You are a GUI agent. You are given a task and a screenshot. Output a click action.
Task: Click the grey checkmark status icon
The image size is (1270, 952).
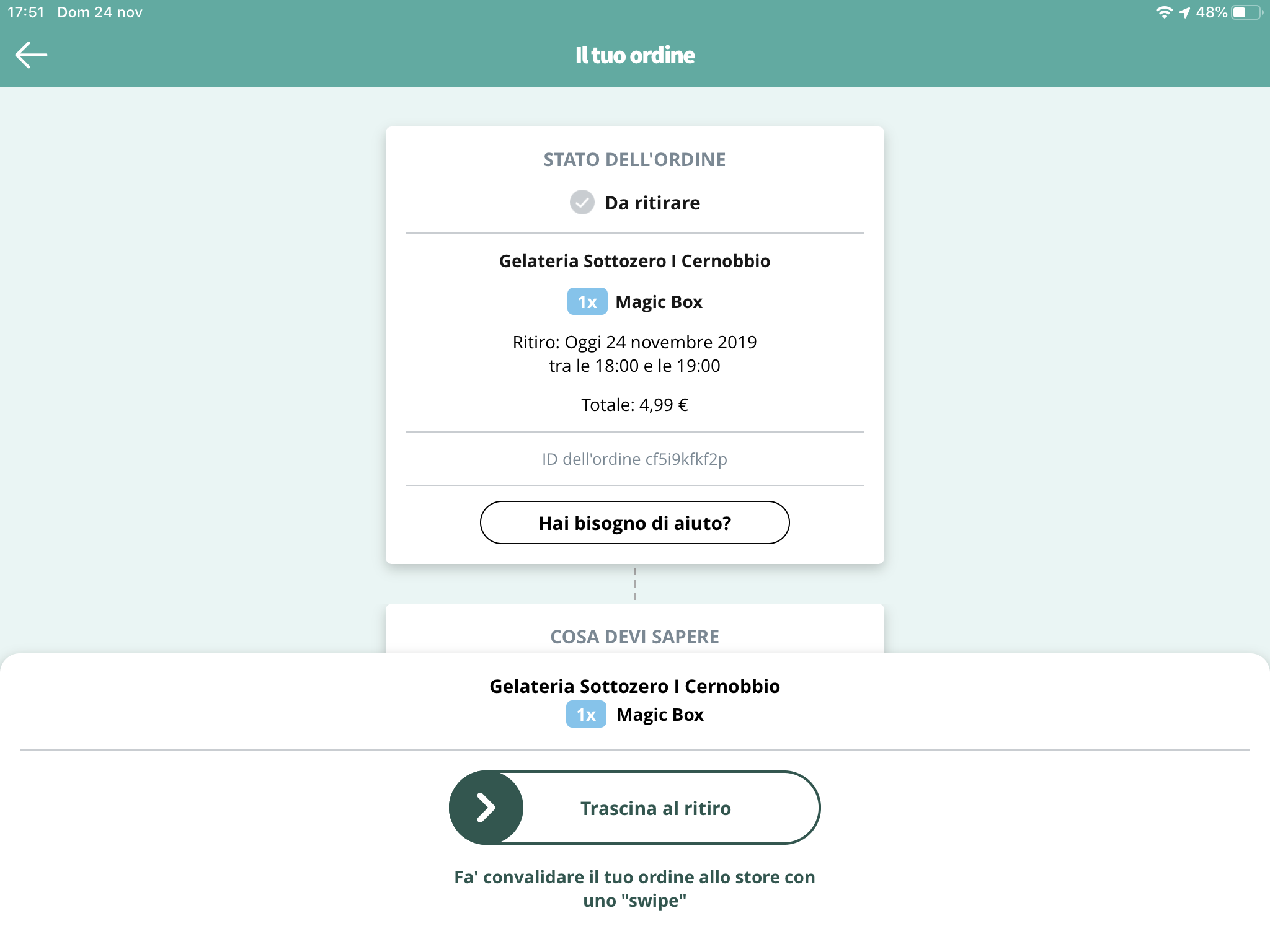[582, 202]
